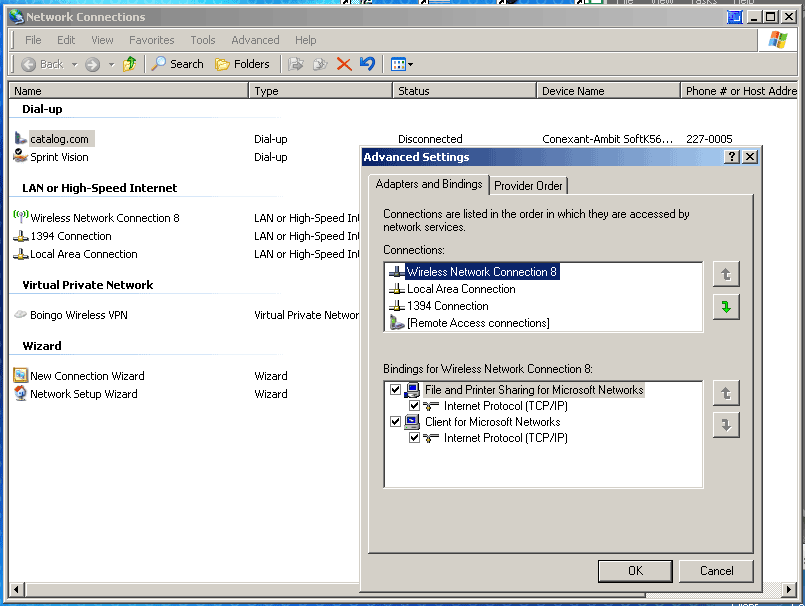Image resolution: width=805 pixels, height=606 pixels.
Task: Uncheck Client for Microsoft Networks binding
Action: coord(396,422)
